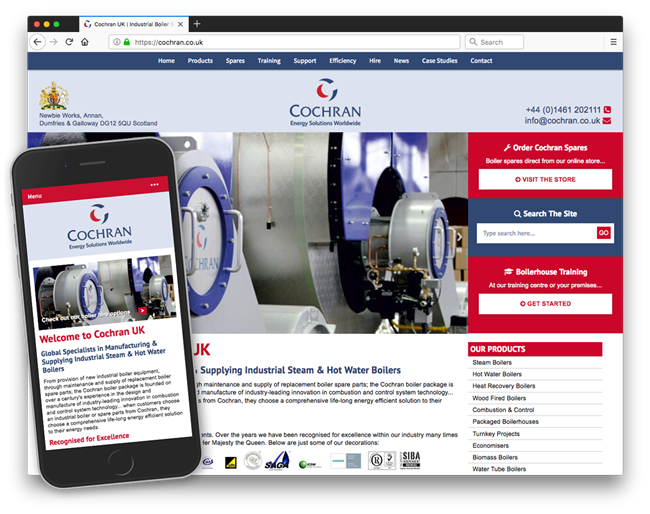The width and height of the screenshot is (650, 514).
Task: Click the SAGA accreditation logo
Action: (x=277, y=461)
